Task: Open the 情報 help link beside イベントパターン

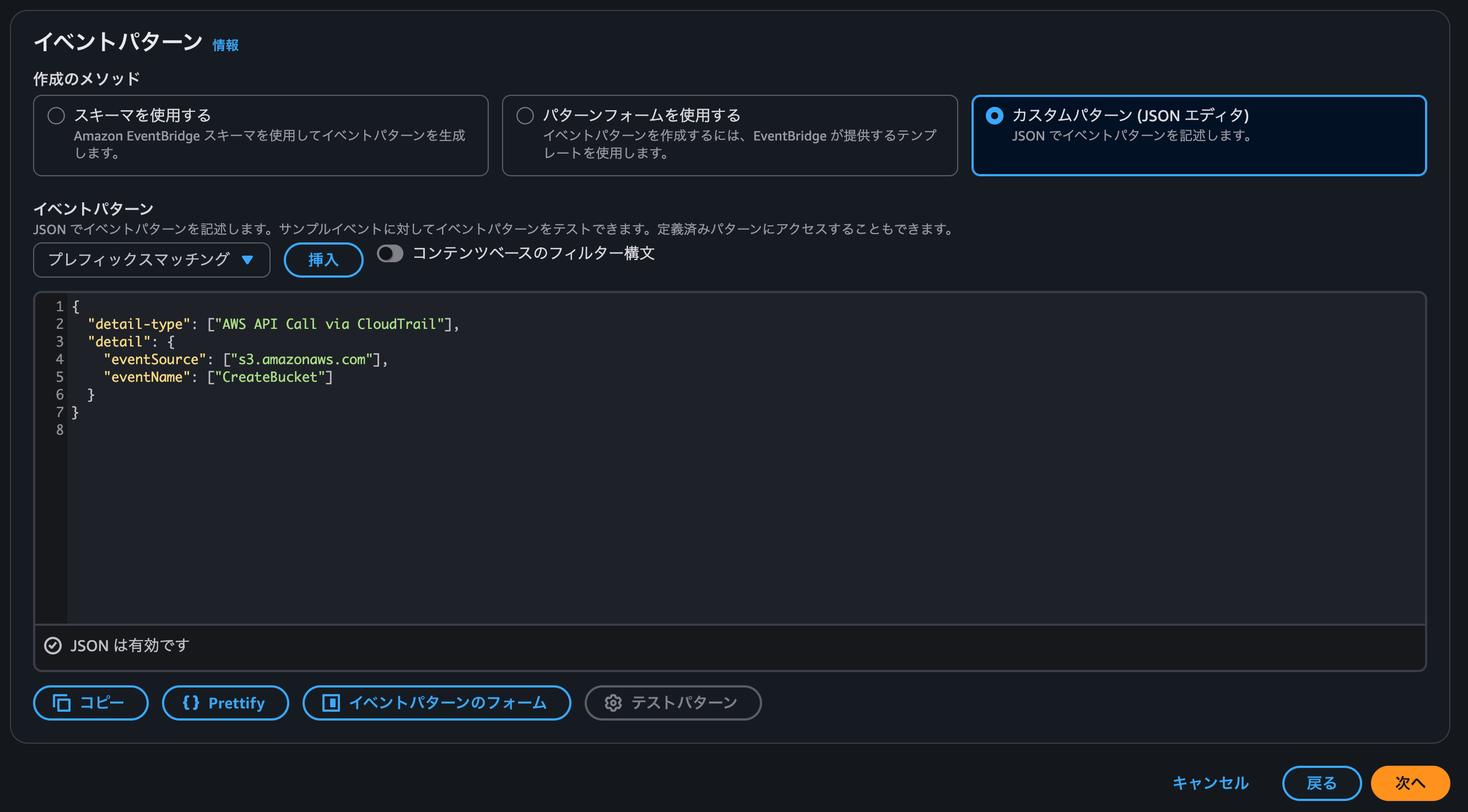Action: click(x=224, y=46)
